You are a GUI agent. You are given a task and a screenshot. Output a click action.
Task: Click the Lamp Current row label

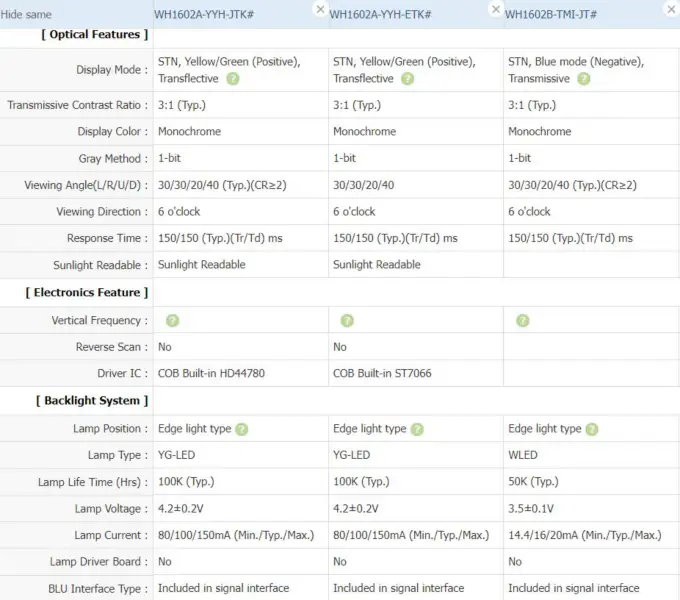point(111,535)
